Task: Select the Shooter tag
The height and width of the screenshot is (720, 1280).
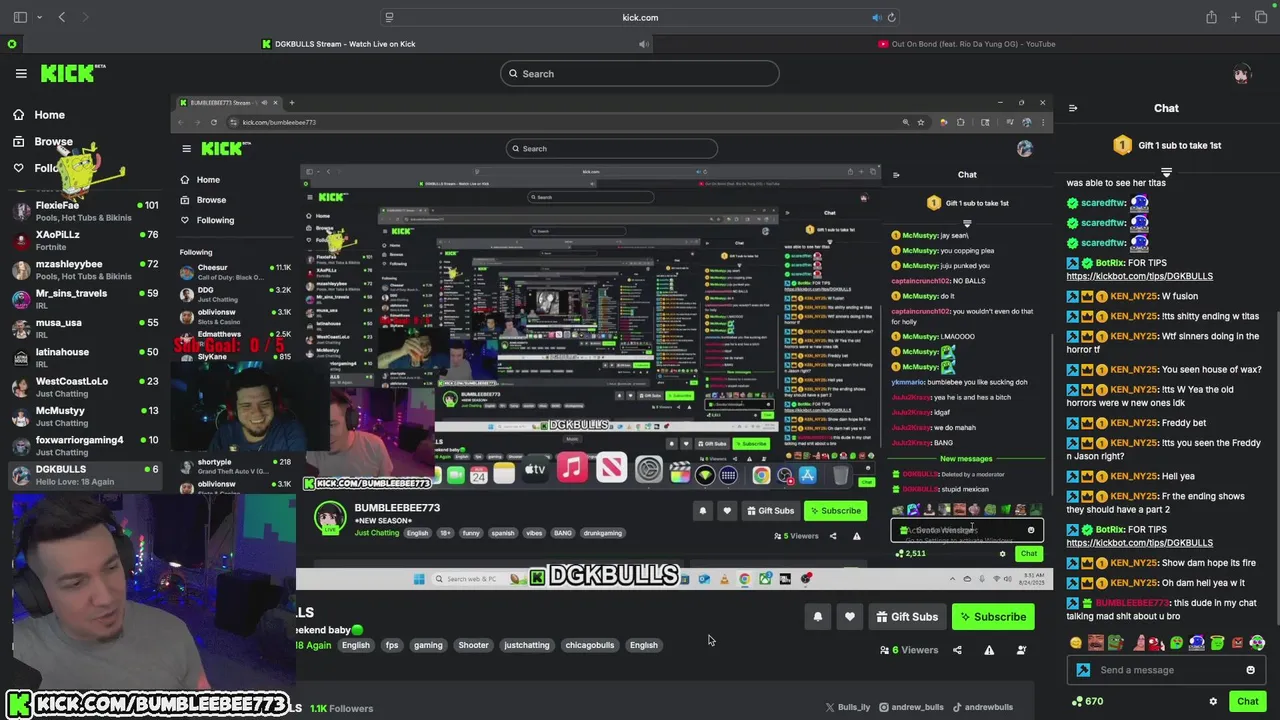Action: point(473,645)
